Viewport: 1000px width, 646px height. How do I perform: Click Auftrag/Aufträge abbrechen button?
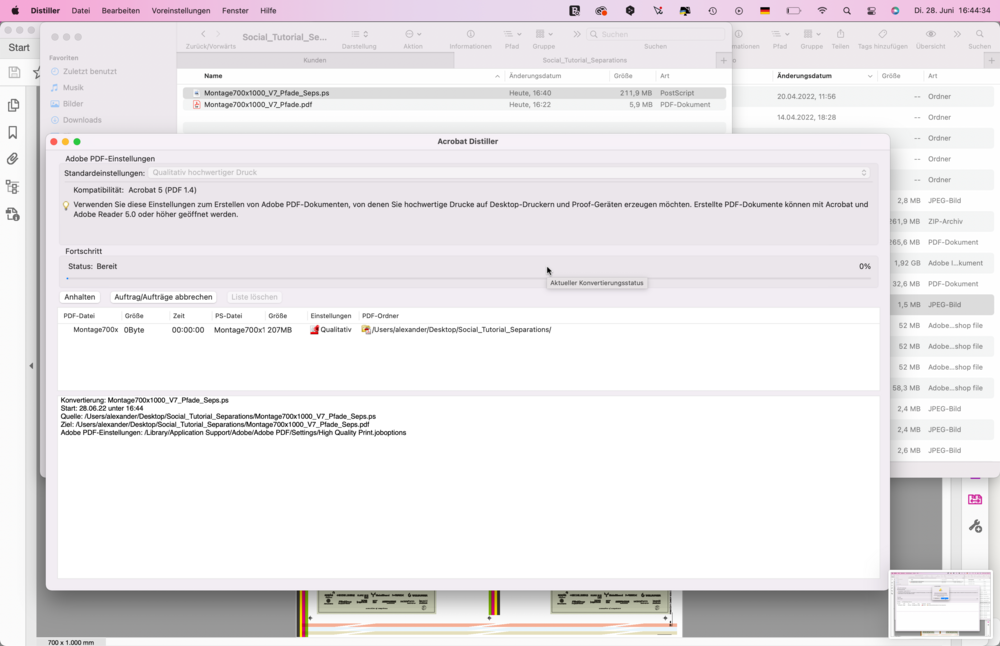(163, 297)
